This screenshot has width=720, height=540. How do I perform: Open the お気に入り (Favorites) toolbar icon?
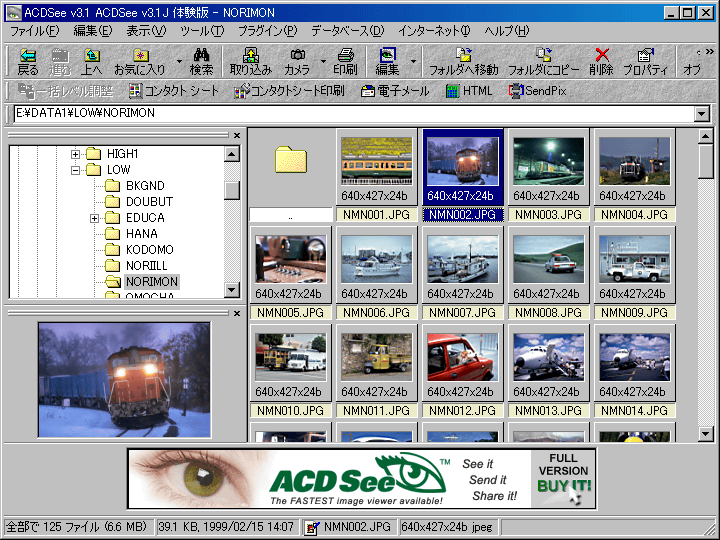140,62
